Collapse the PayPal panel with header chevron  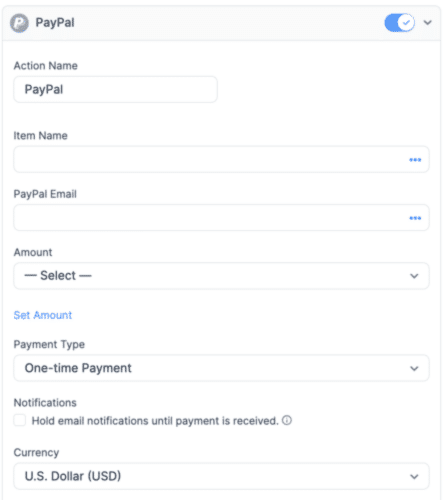click(x=428, y=23)
